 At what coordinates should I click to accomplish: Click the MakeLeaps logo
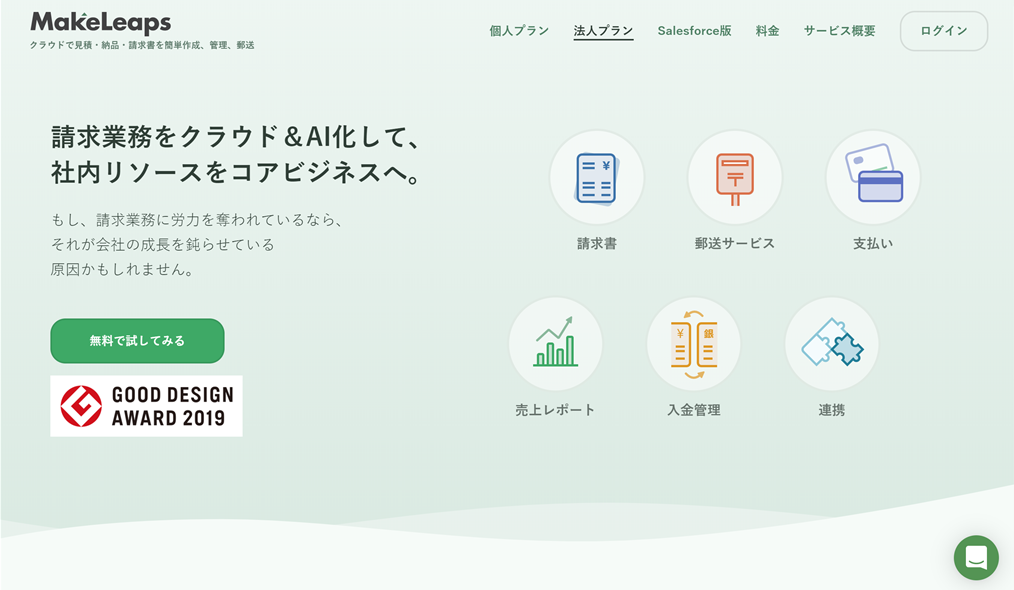(x=101, y=23)
